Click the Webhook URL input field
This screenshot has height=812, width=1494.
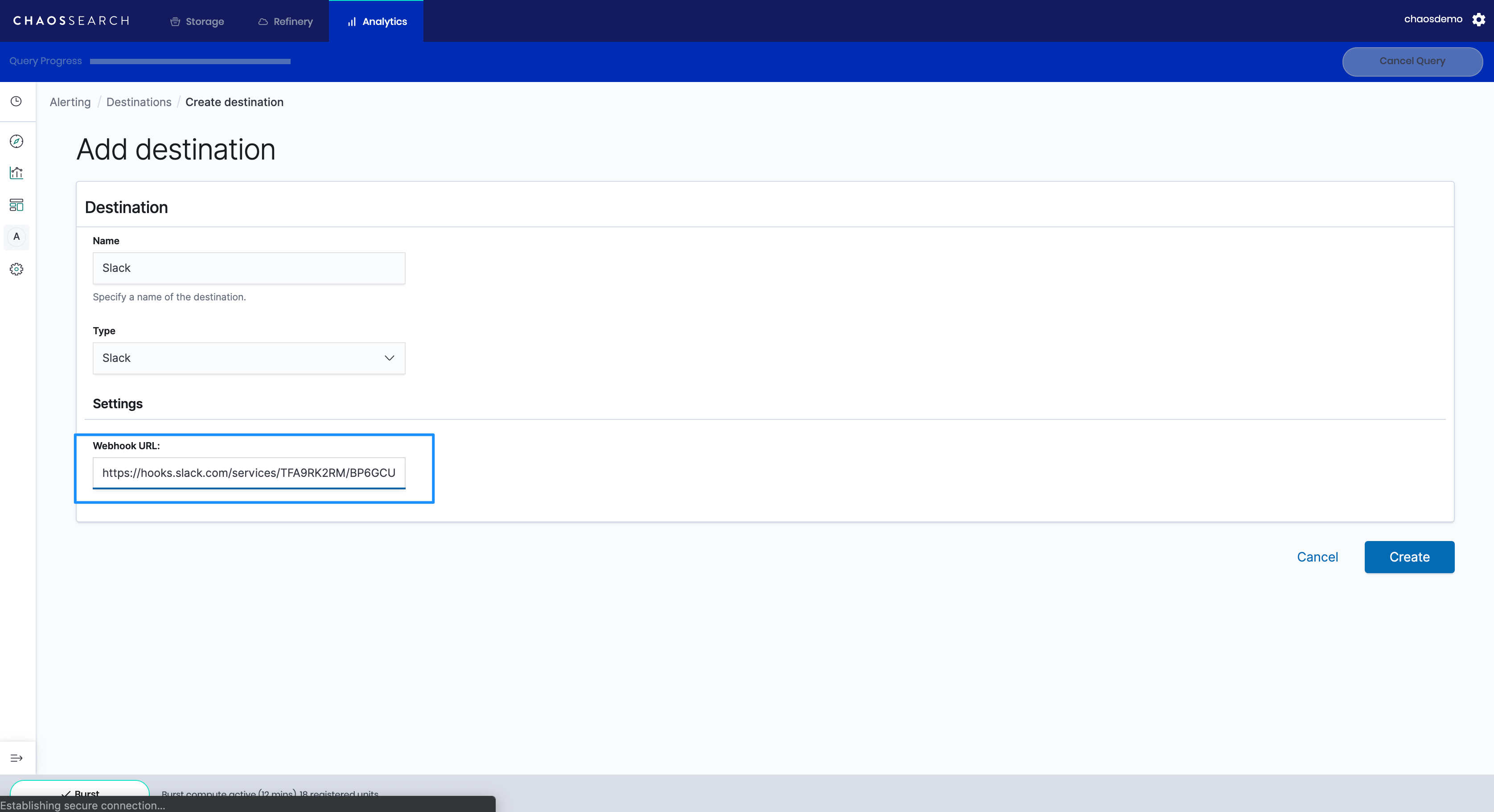click(x=248, y=473)
